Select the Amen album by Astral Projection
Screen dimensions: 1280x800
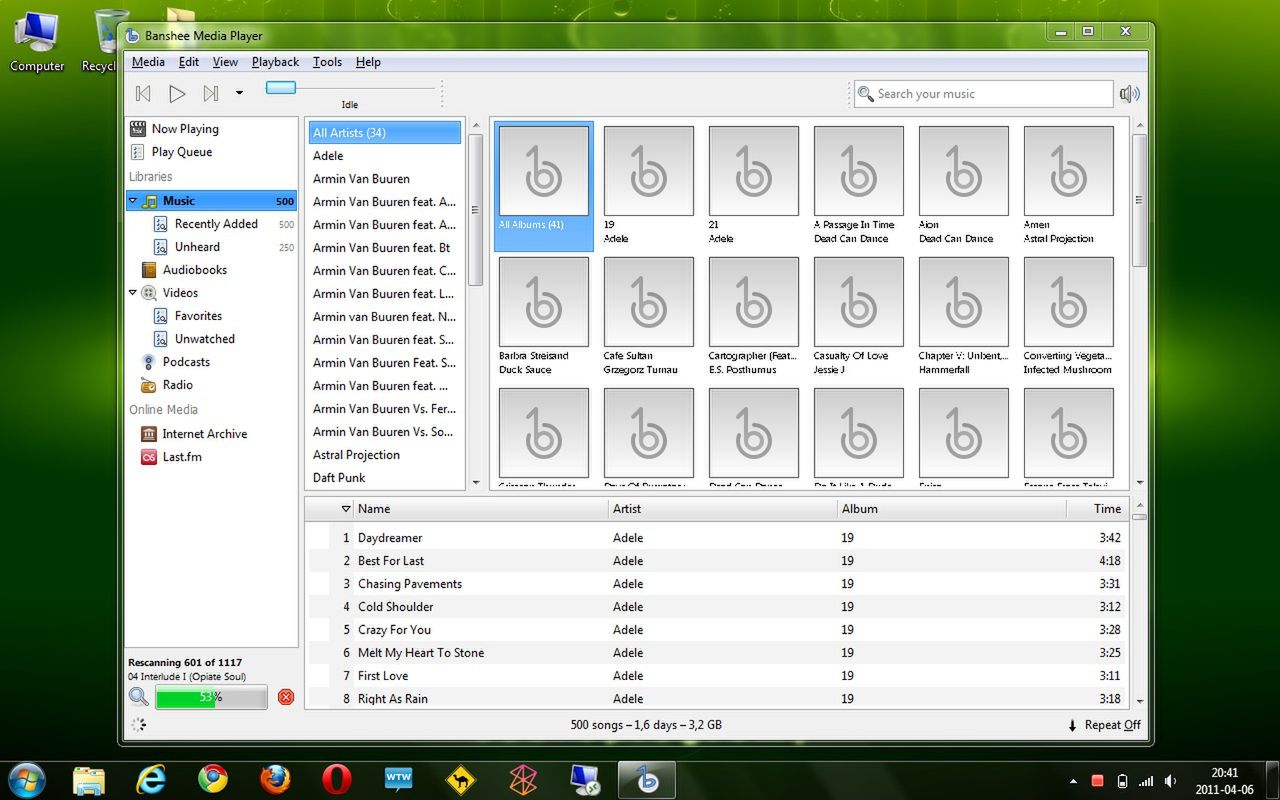[x=1069, y=185]
